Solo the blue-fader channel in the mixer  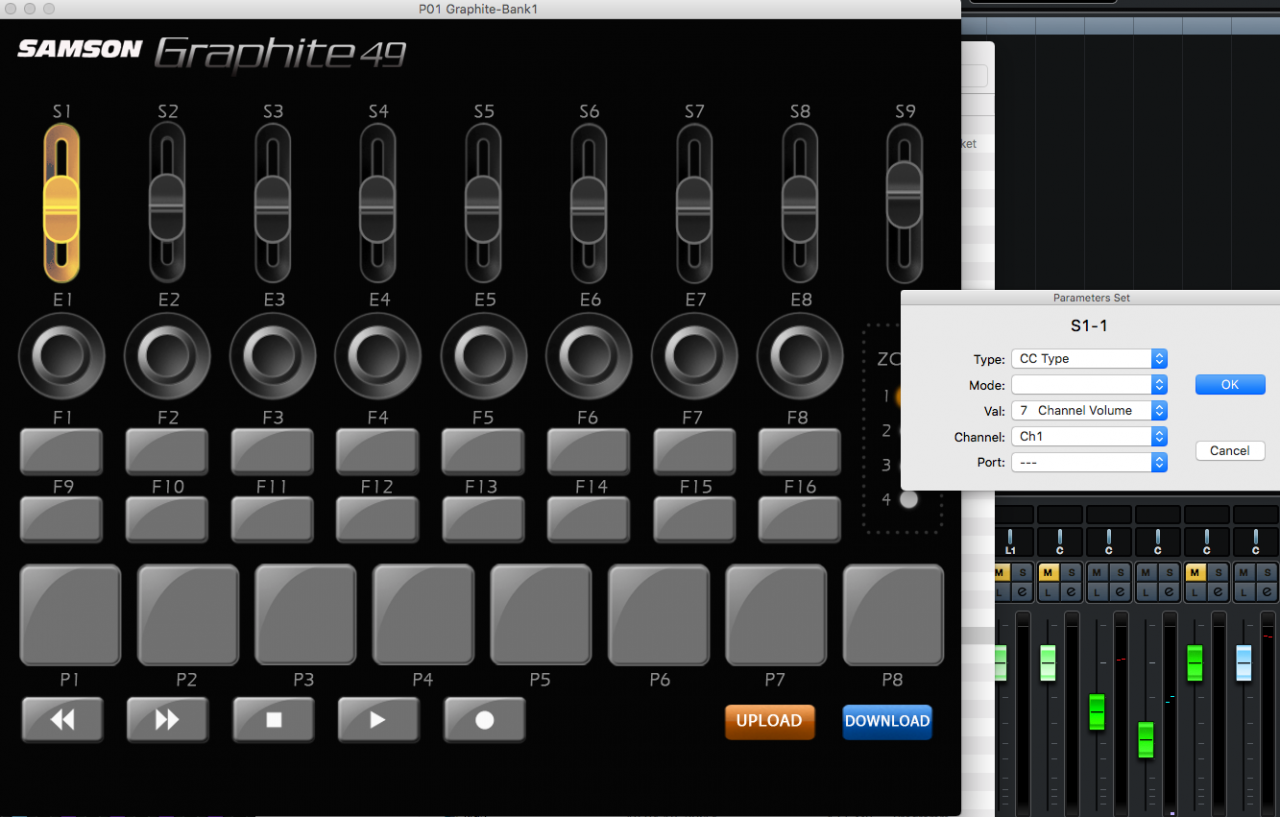click(x=1267, y=572)
